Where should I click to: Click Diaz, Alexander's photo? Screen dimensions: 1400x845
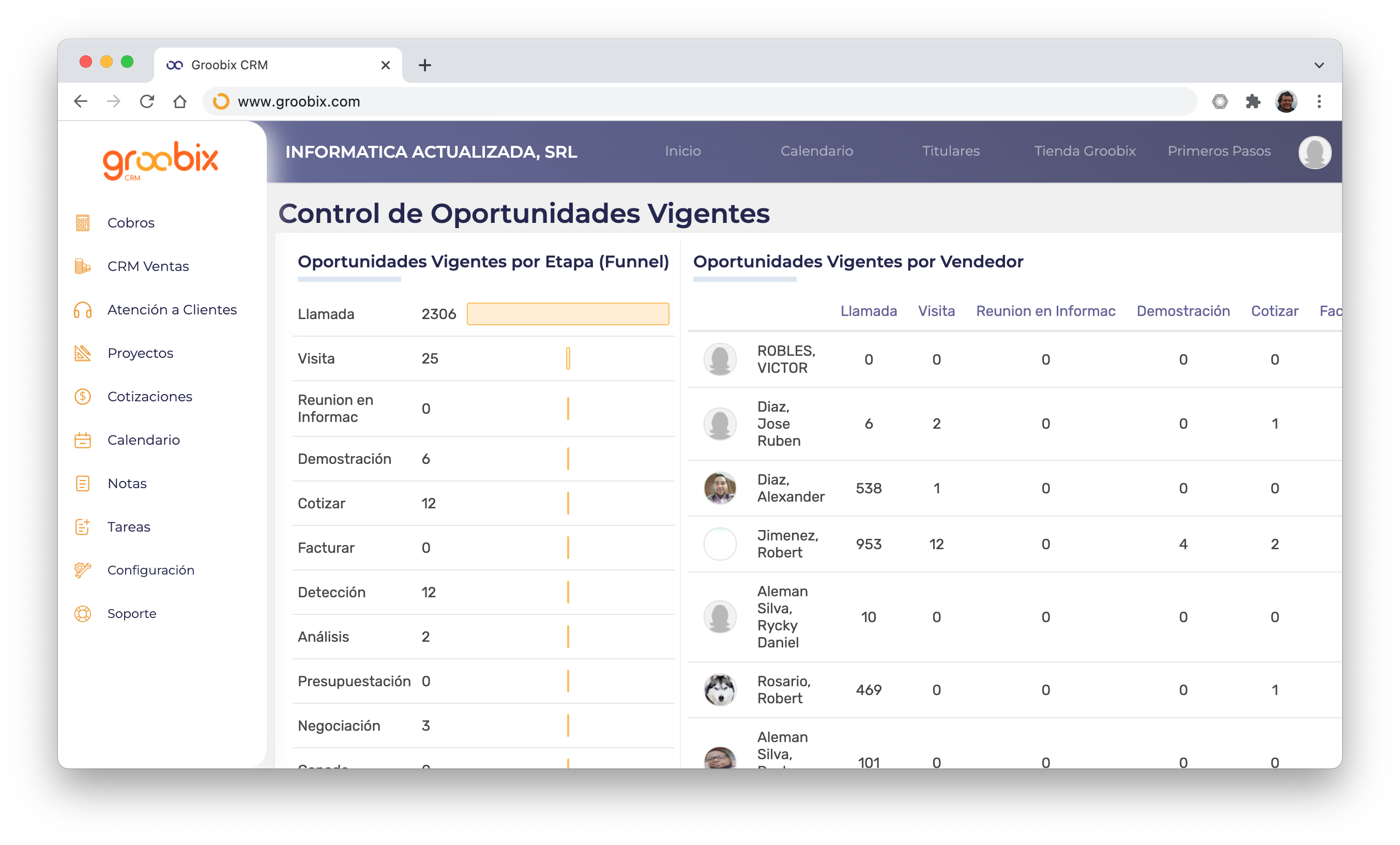coord(720,488)
